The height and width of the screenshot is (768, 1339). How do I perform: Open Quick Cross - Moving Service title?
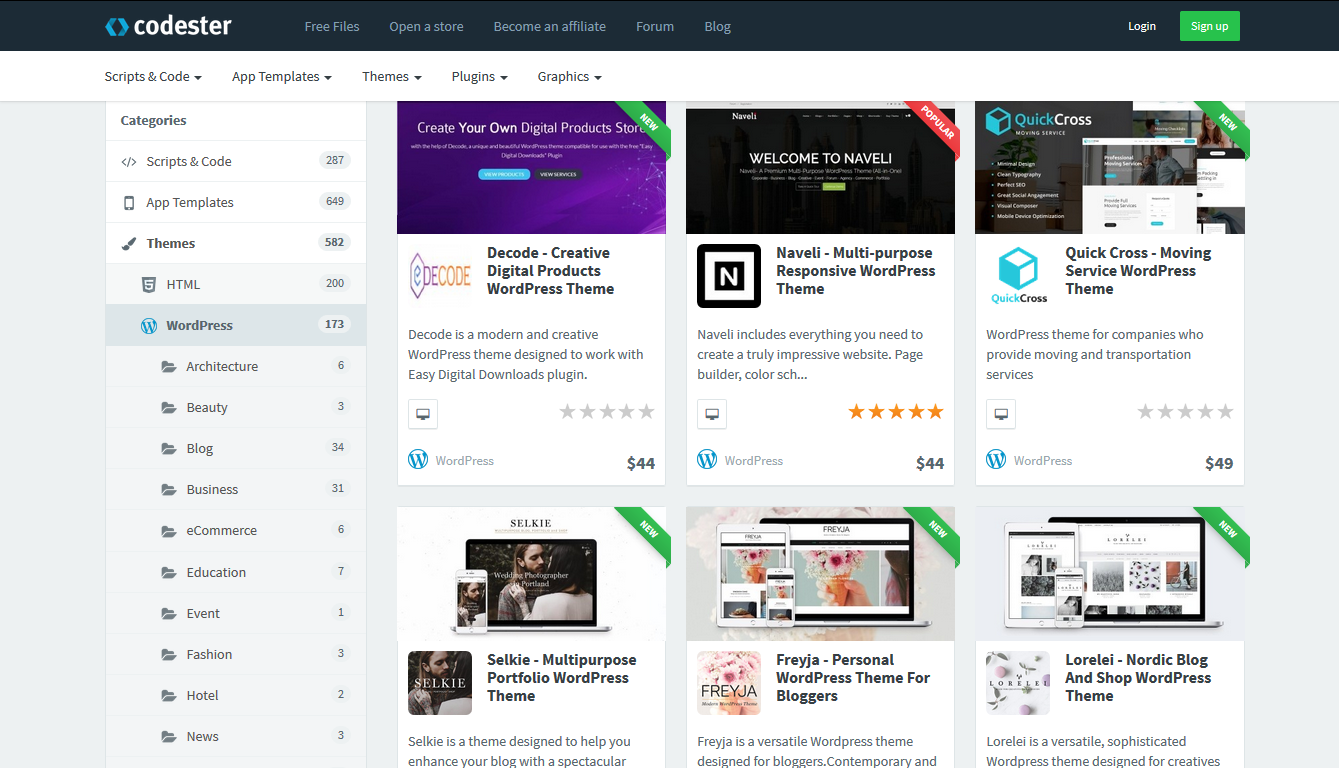1139,271
